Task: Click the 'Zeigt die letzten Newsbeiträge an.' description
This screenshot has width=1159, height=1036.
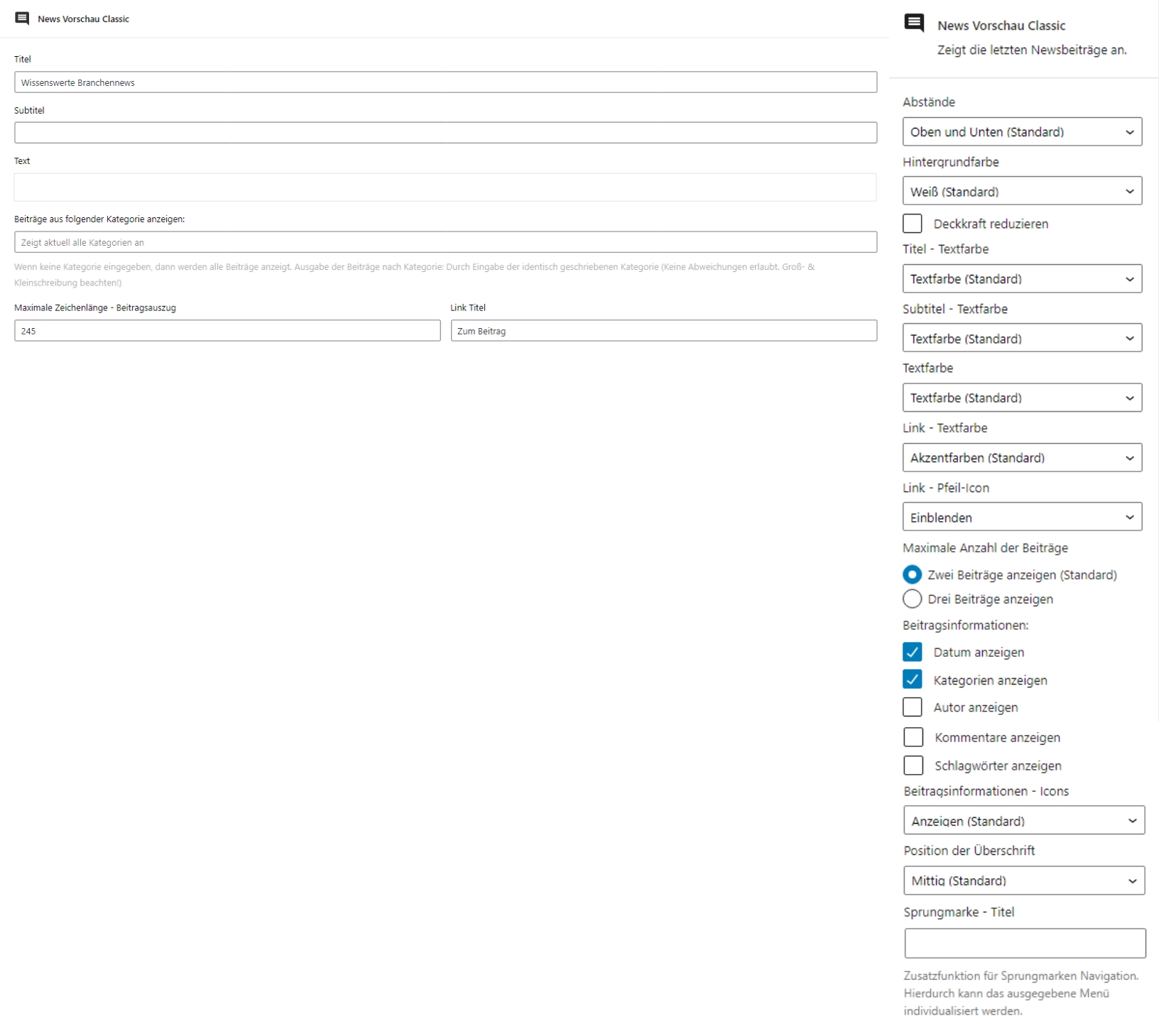Action: tap(1032, 50)
